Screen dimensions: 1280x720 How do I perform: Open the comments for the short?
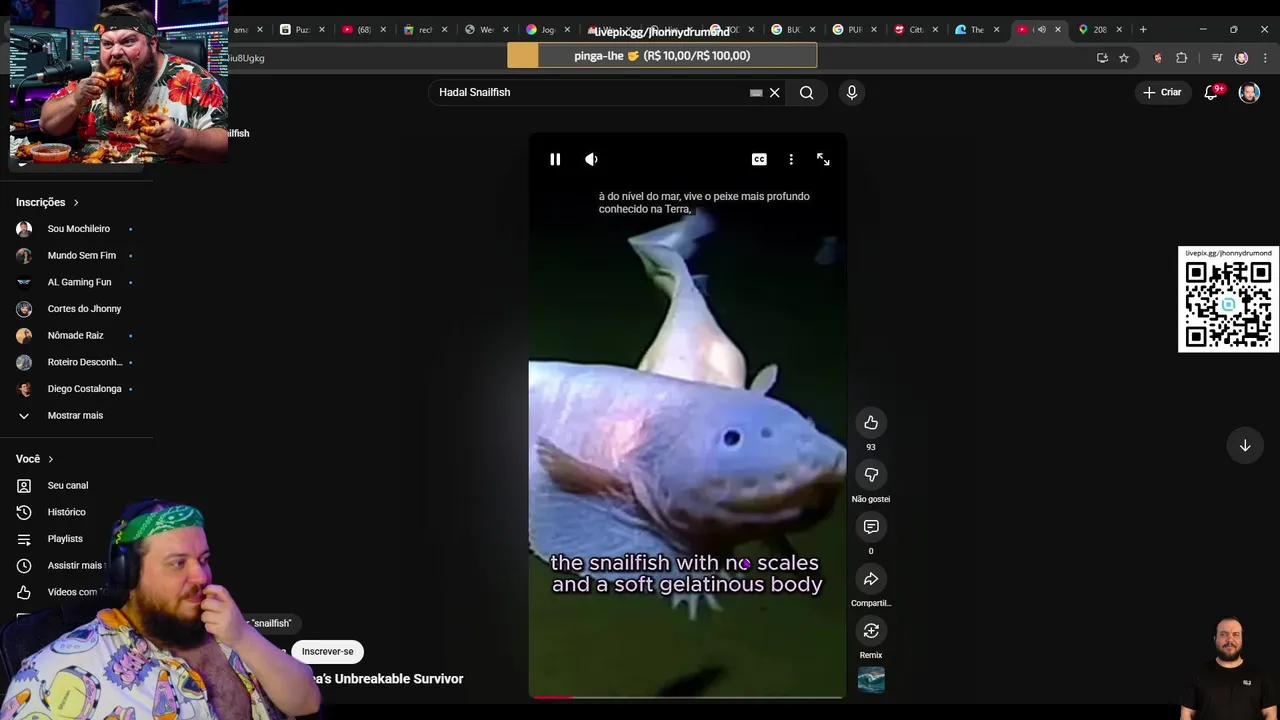point(871,527)
